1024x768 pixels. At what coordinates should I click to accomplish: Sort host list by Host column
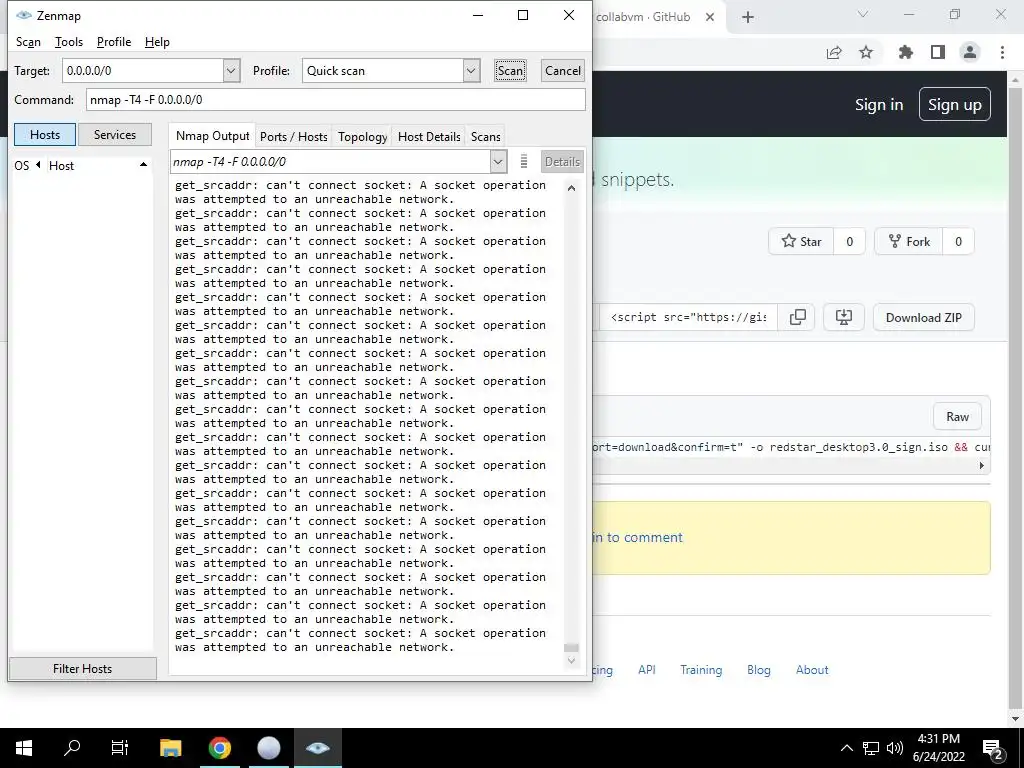point(61,165)
